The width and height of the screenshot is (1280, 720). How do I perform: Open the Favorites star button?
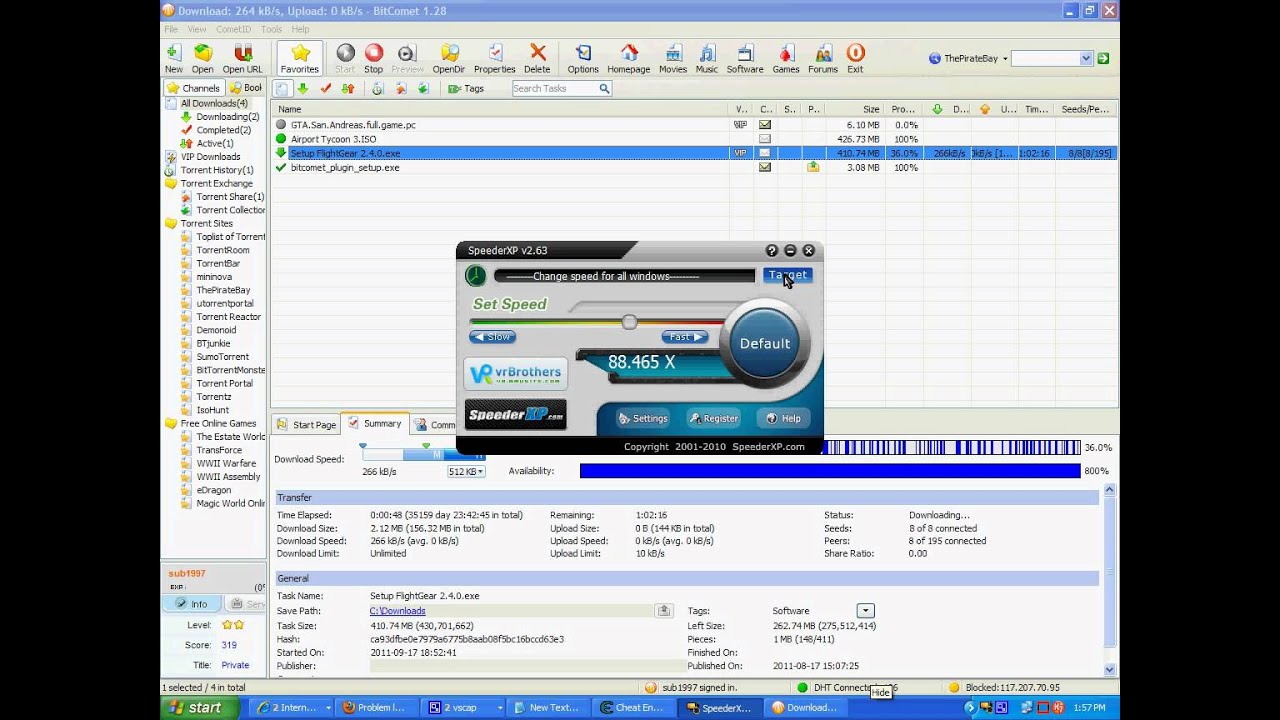(300, 58)
